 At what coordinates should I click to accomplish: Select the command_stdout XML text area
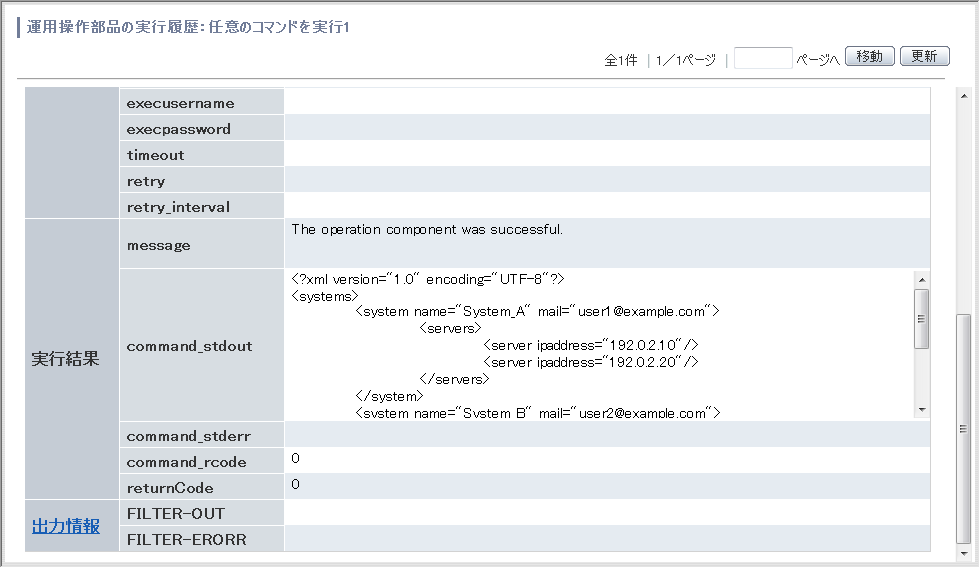click(599, 345)
